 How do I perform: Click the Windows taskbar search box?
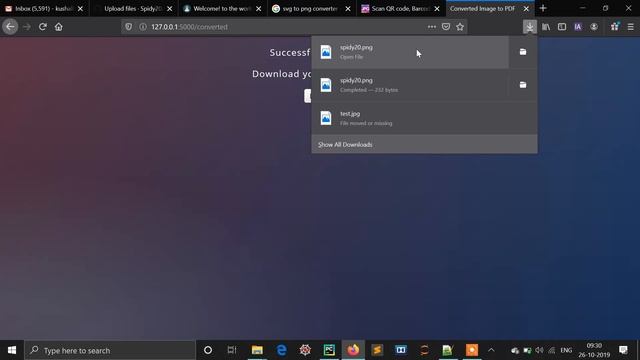pyautogui.click(x=110, y=350)
